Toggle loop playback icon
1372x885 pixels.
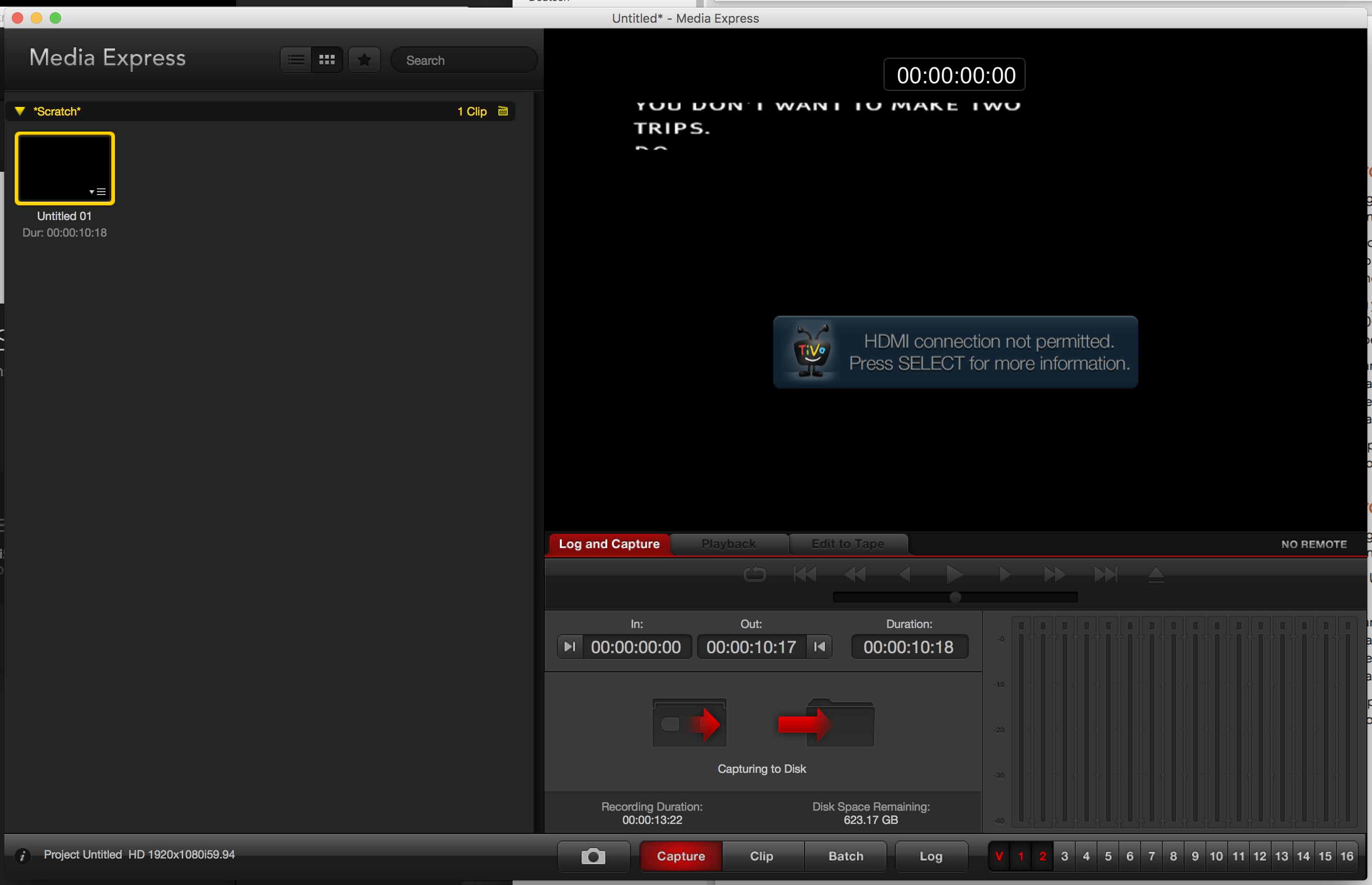(x=754, y=574)
